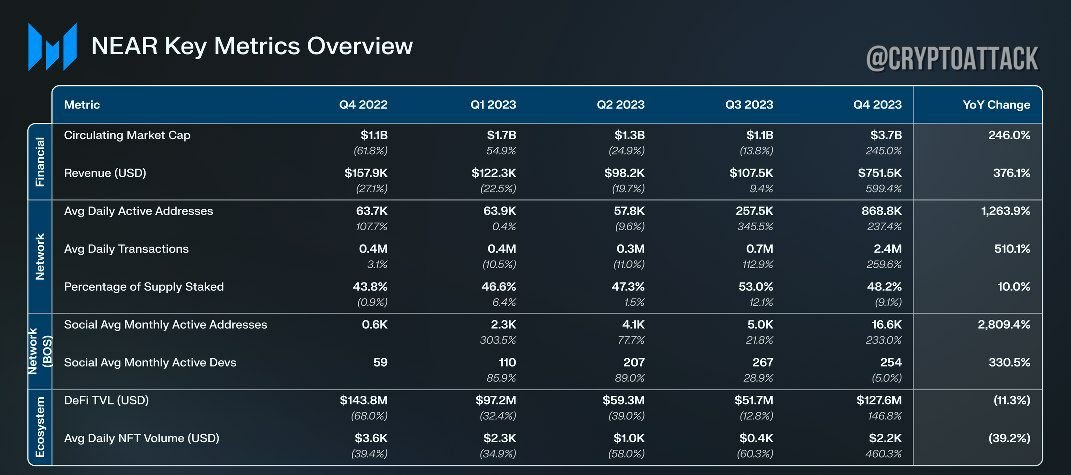1071x475 pixels.
Task: Click the 48.2% supply staked value
Action: (885, 287)
